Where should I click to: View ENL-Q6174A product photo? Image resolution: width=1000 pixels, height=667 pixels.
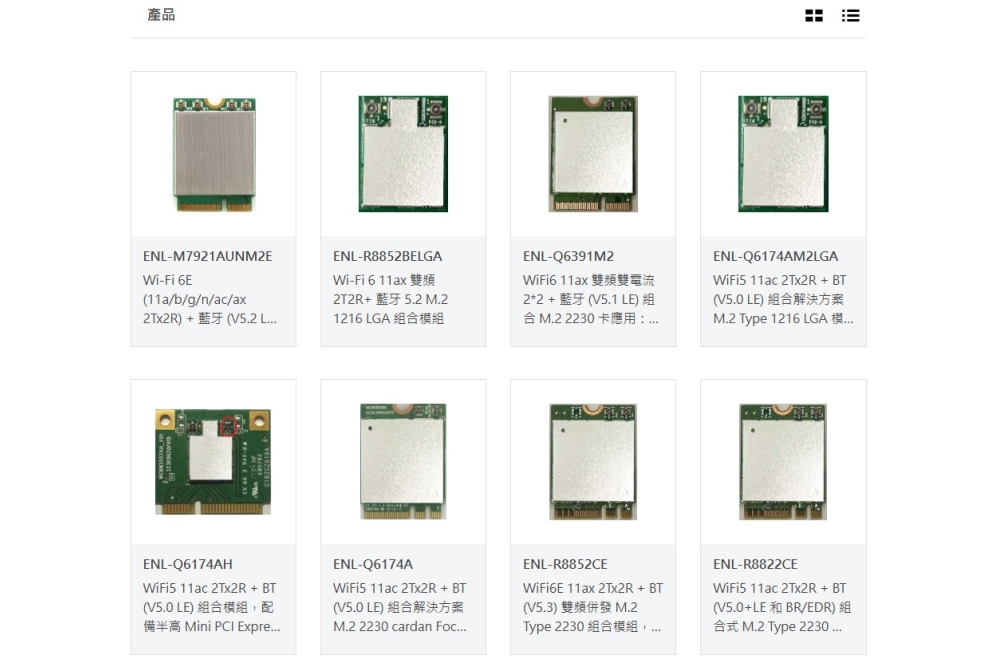click(403, 461)
